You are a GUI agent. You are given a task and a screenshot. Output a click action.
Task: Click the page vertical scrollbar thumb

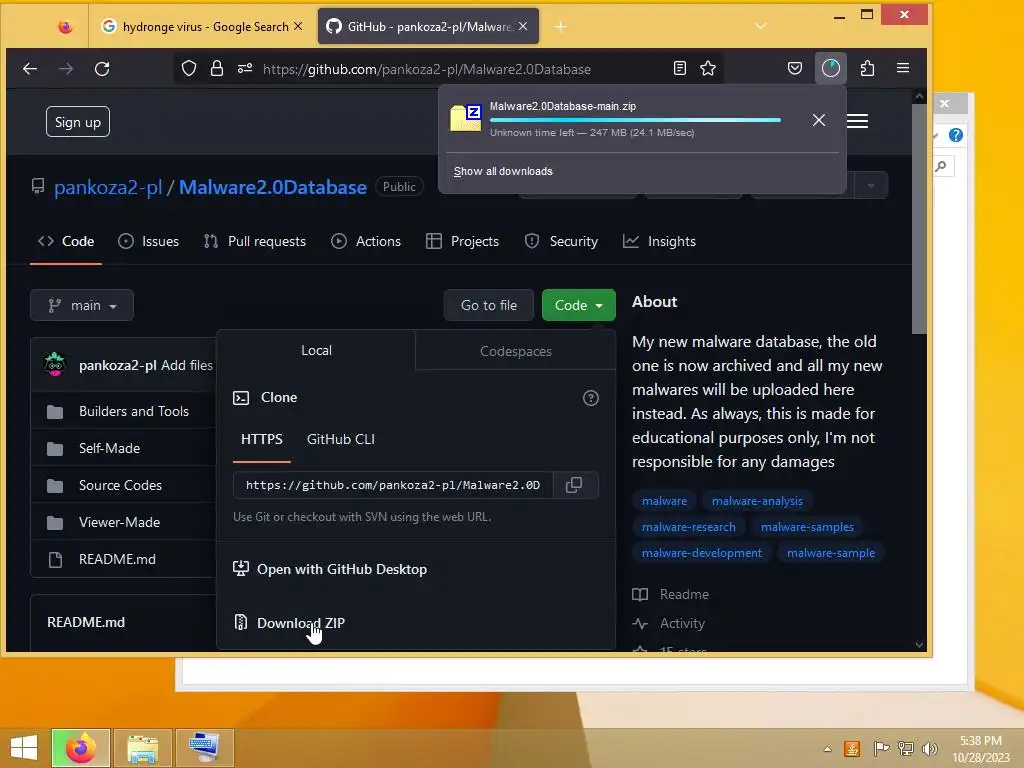[919, 218]
